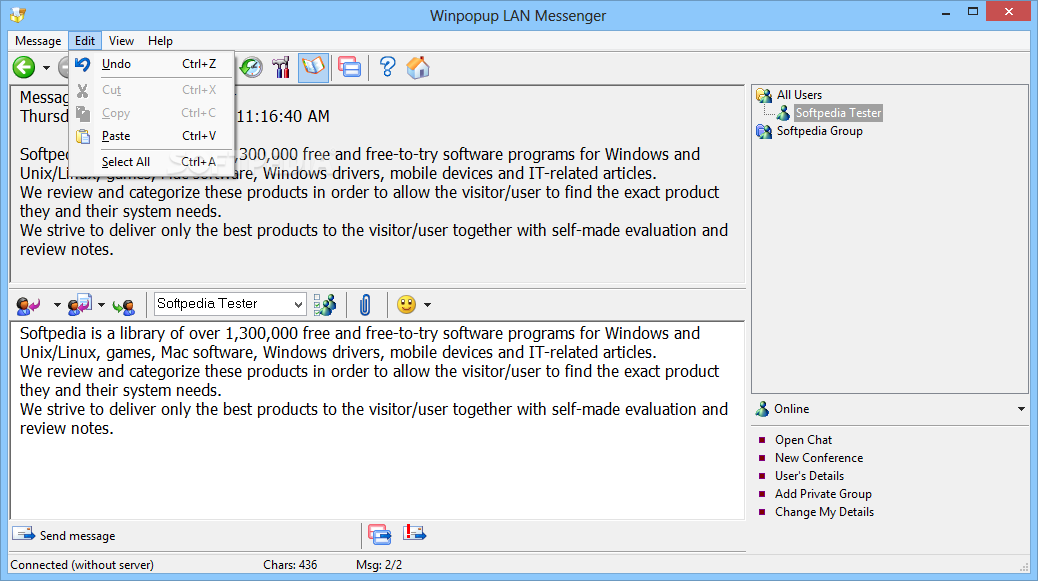The image size is (1038, 581).
Task: Select All Users in the user tree
Action: pos(799,95)
